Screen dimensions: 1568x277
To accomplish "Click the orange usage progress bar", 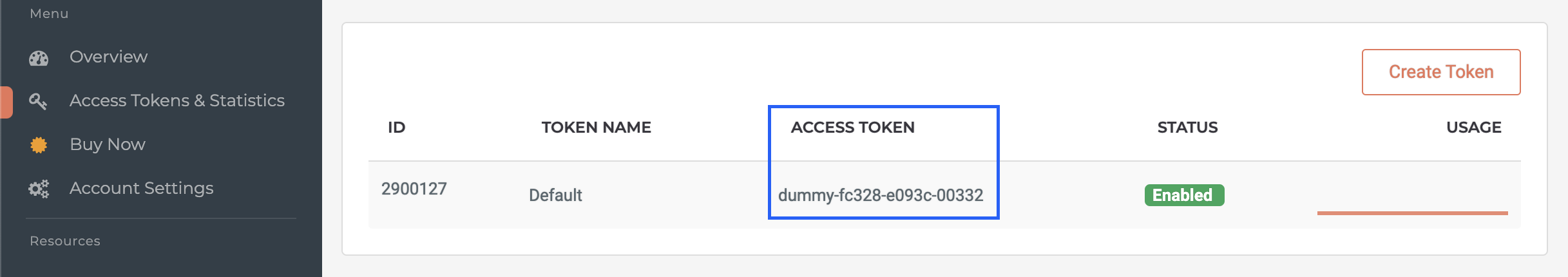I will pyautogui.click(x=1412, y=213).
